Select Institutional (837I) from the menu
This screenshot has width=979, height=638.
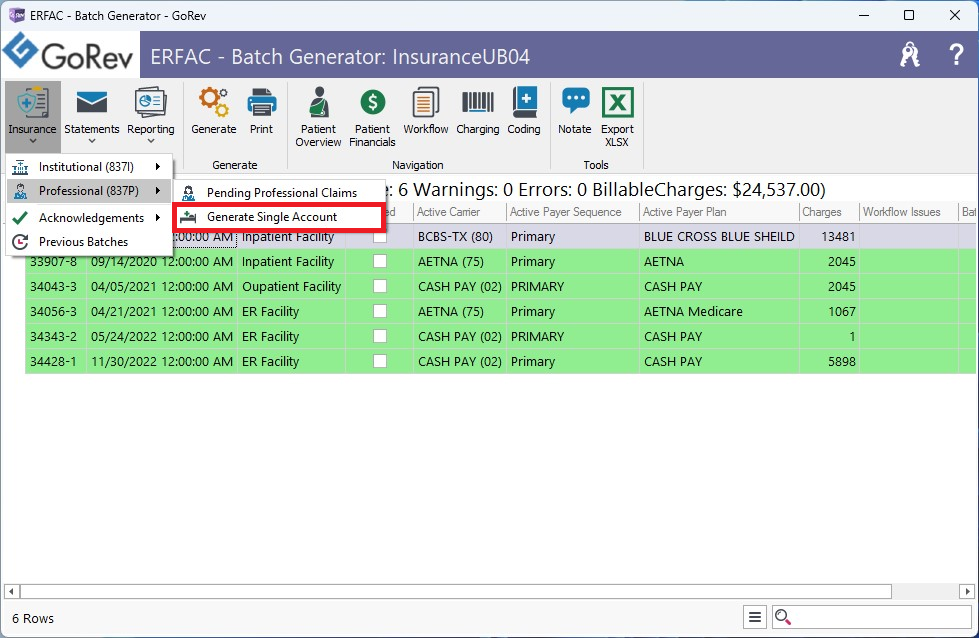pyautogui.click(x=89, y=167)
